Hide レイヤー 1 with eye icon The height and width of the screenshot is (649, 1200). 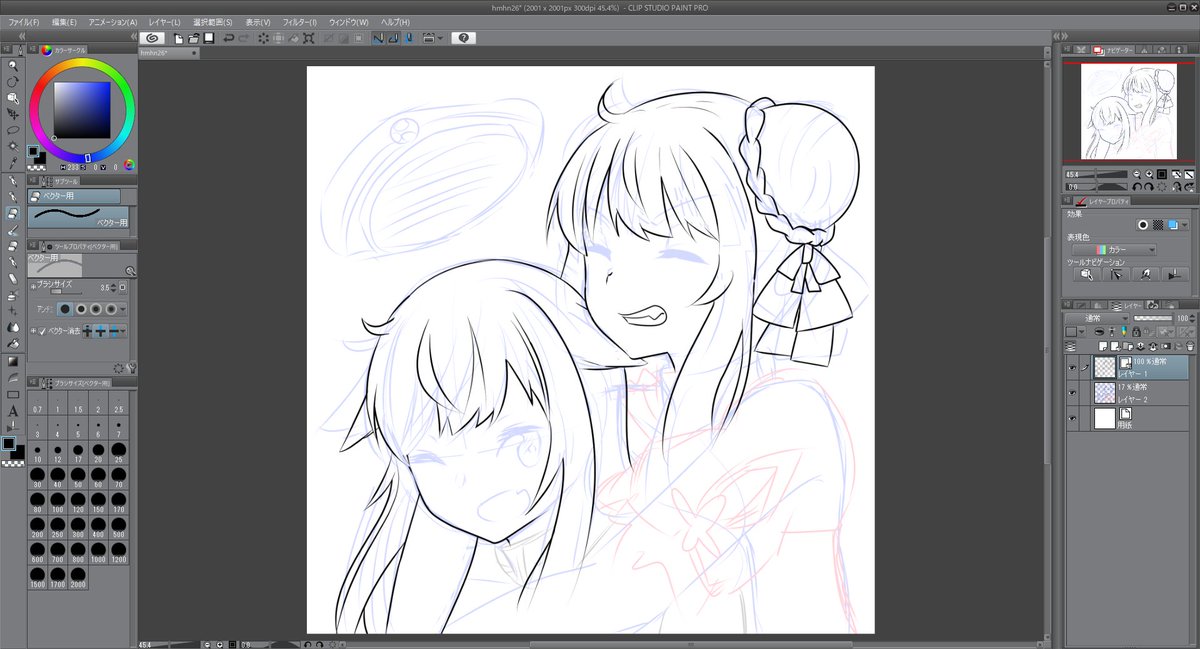coord(1072,368)
